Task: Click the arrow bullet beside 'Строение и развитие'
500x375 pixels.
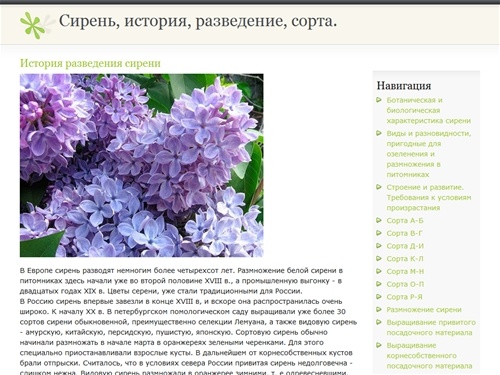Action: point(379,187)
